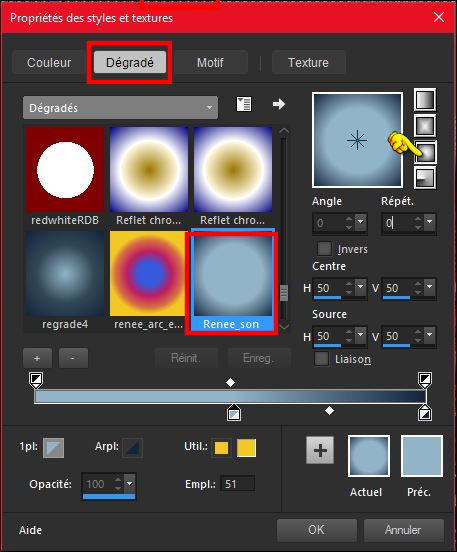Switch to the Texture tab

point(308,63)
